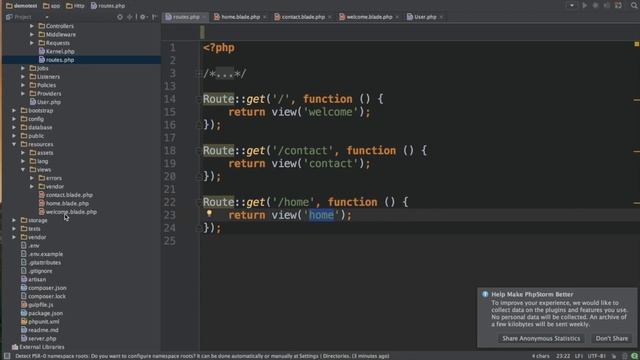This screenshot has width=640, height=360.
Task: Click the demotest breadcrumb folder
Action: click(x=22, y=6)
